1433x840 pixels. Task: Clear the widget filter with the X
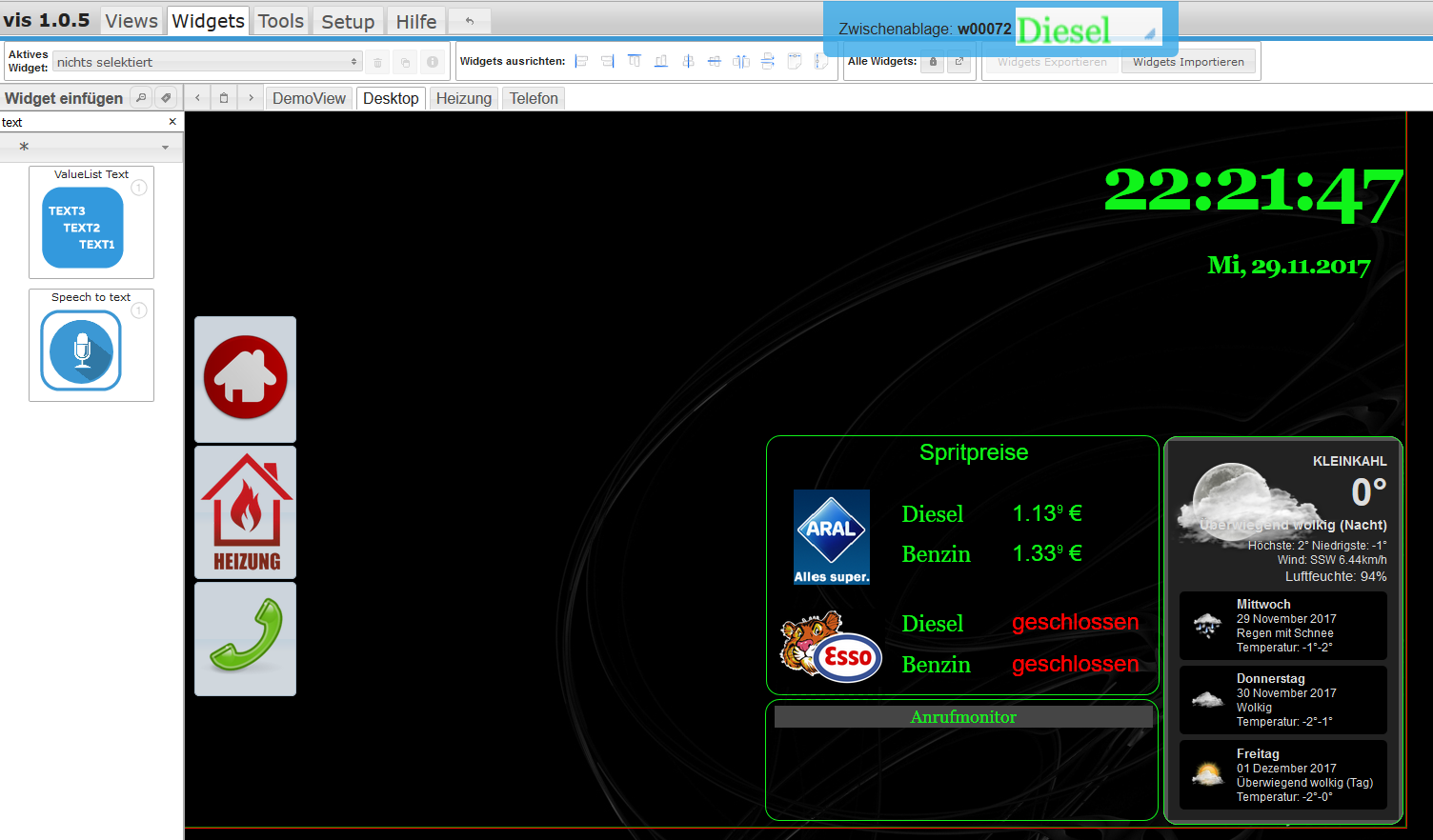[172, 122]
